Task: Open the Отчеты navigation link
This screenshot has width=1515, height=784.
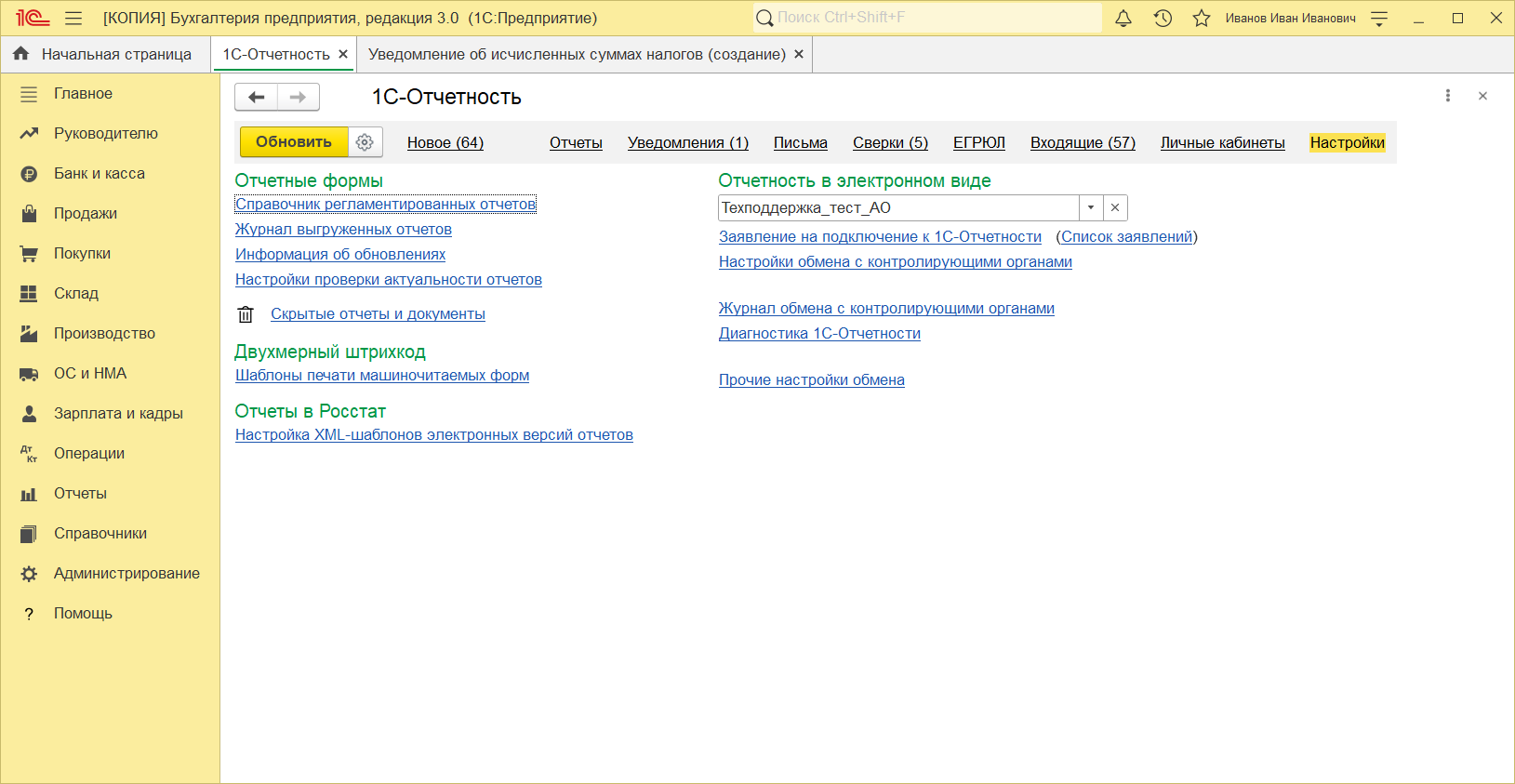Action: tap(576, 143)
